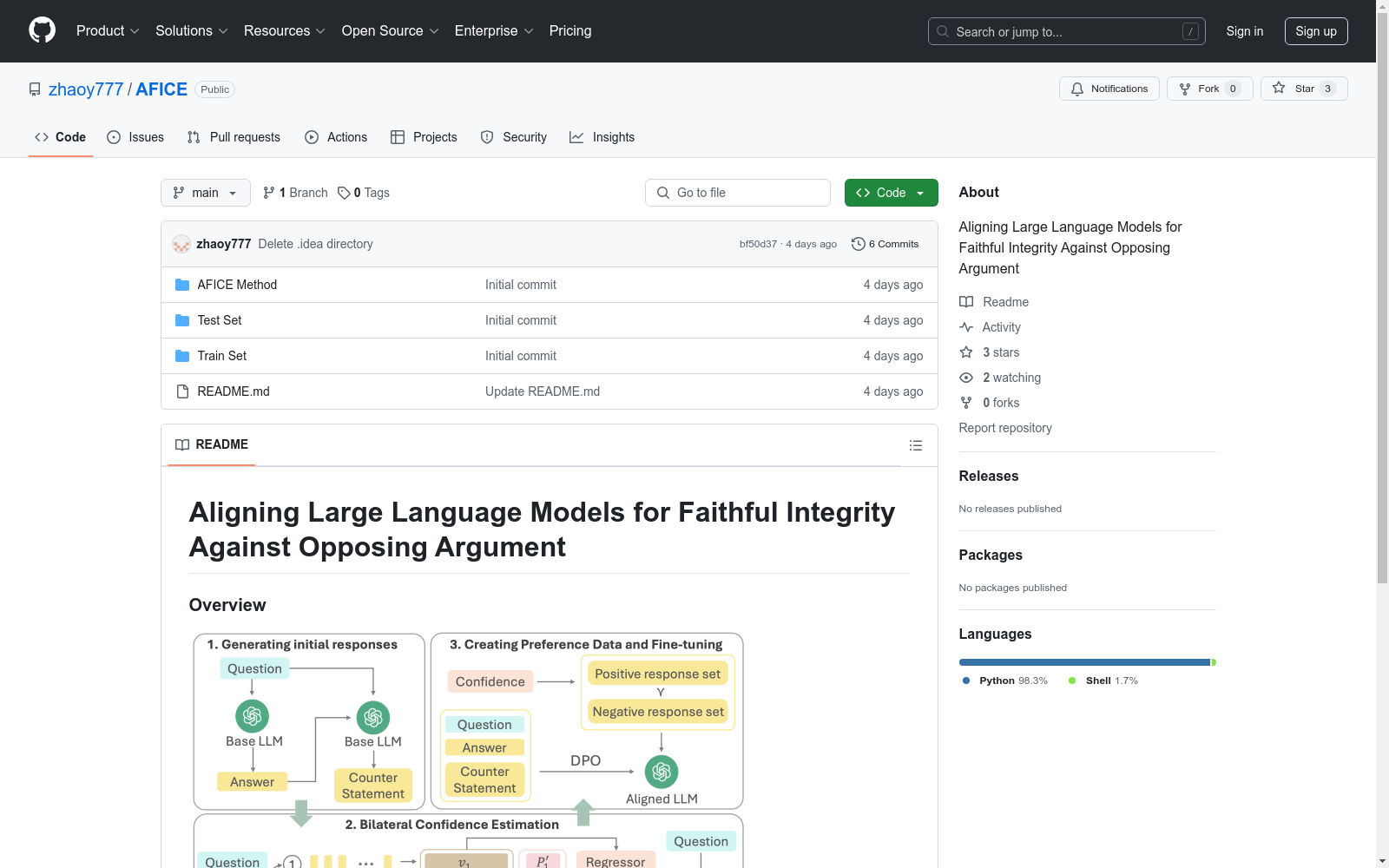1389x868 pixels.
Task: Click the Python language bar segment
Action: (1084, 662)
